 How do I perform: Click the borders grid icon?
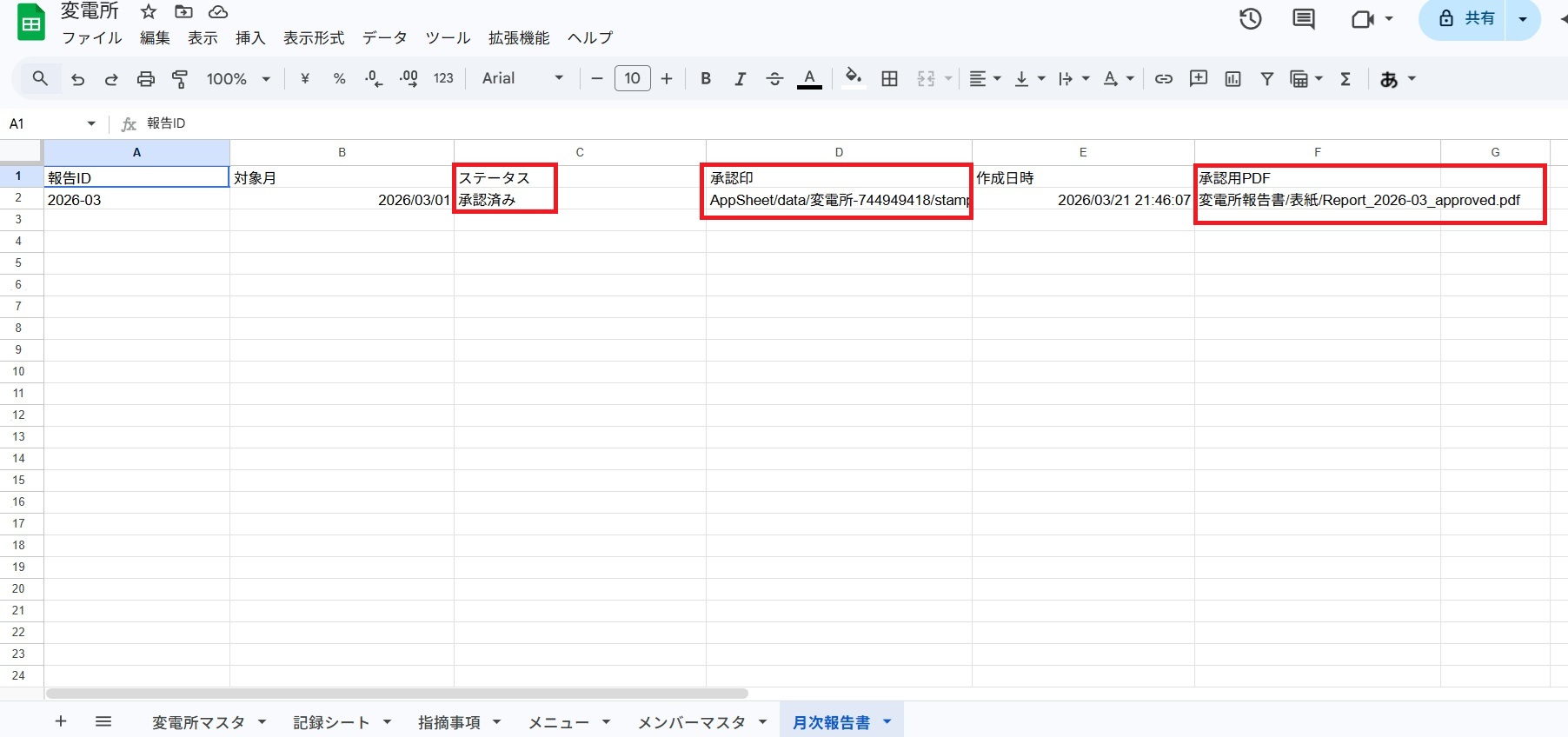[889, 79]
